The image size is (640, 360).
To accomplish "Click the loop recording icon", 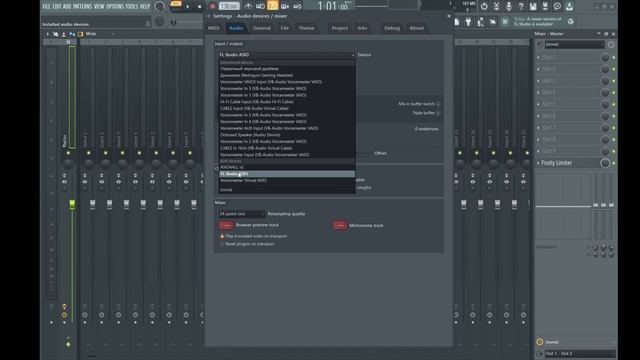I will click(297, 6).
